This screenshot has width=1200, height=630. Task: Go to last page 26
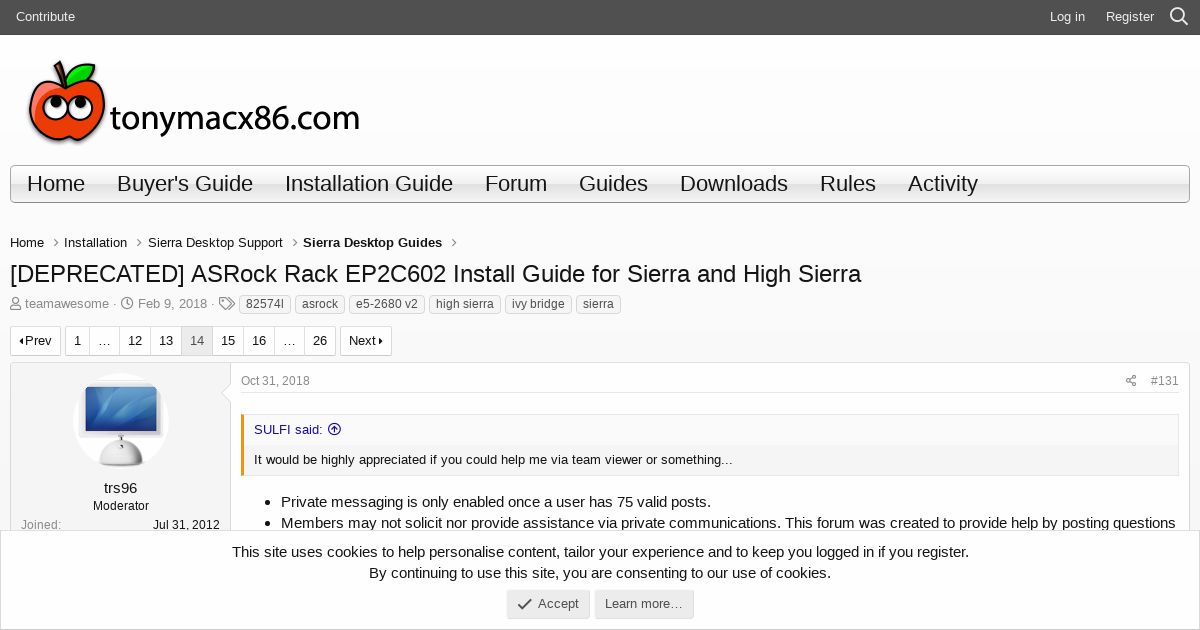[x=320, y=341]
